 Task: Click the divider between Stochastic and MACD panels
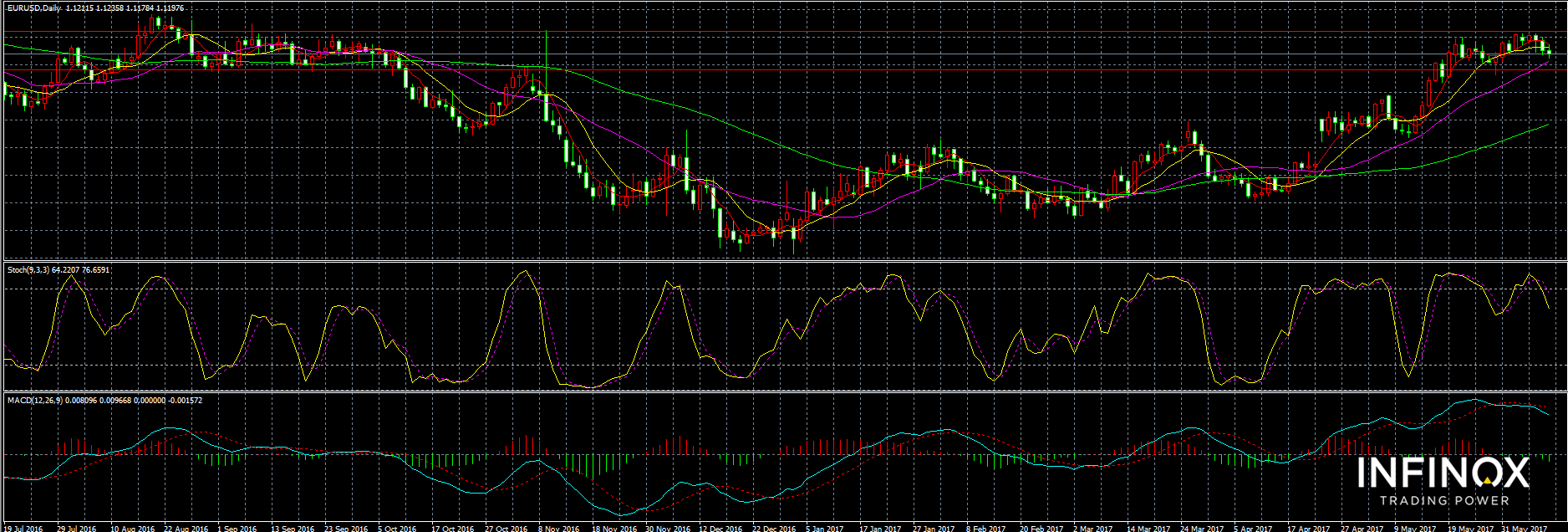click(x=784, y=391)
